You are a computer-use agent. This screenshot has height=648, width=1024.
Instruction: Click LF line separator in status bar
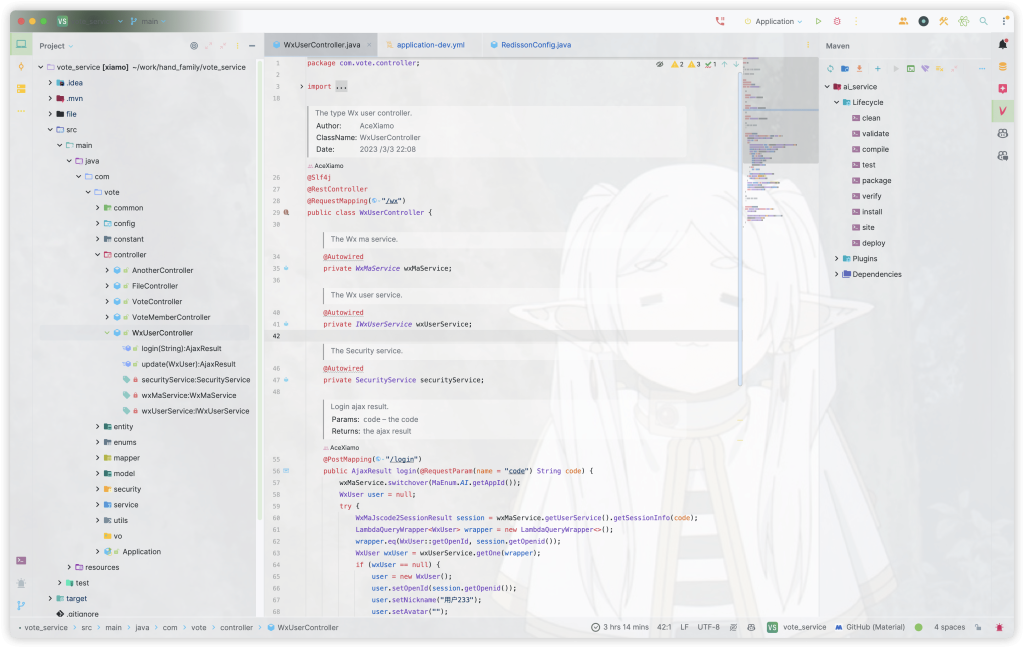[684, 627]
